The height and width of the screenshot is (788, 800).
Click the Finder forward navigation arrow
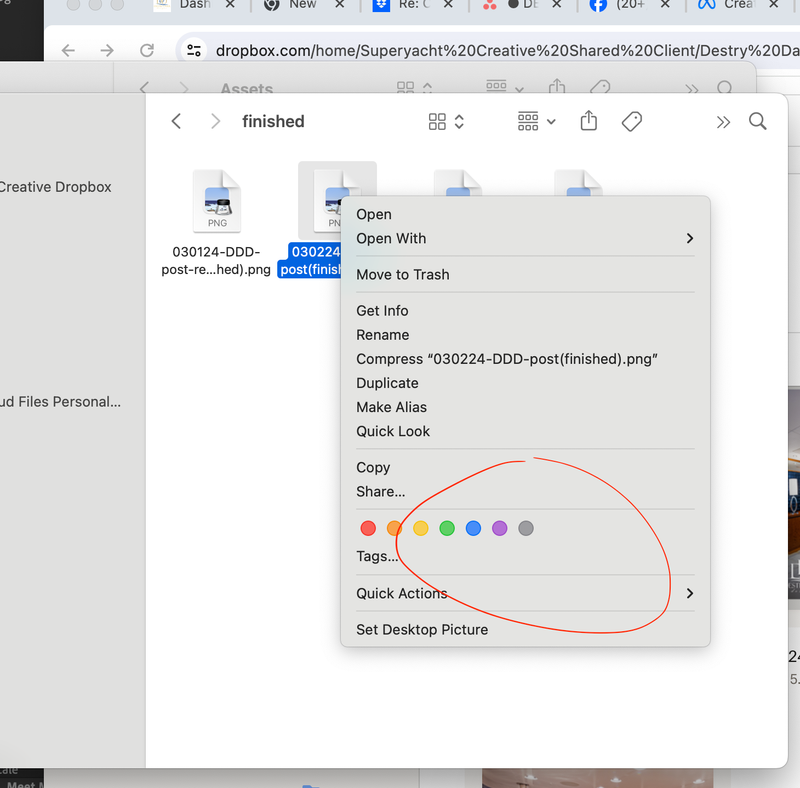[x=215, y=121]
